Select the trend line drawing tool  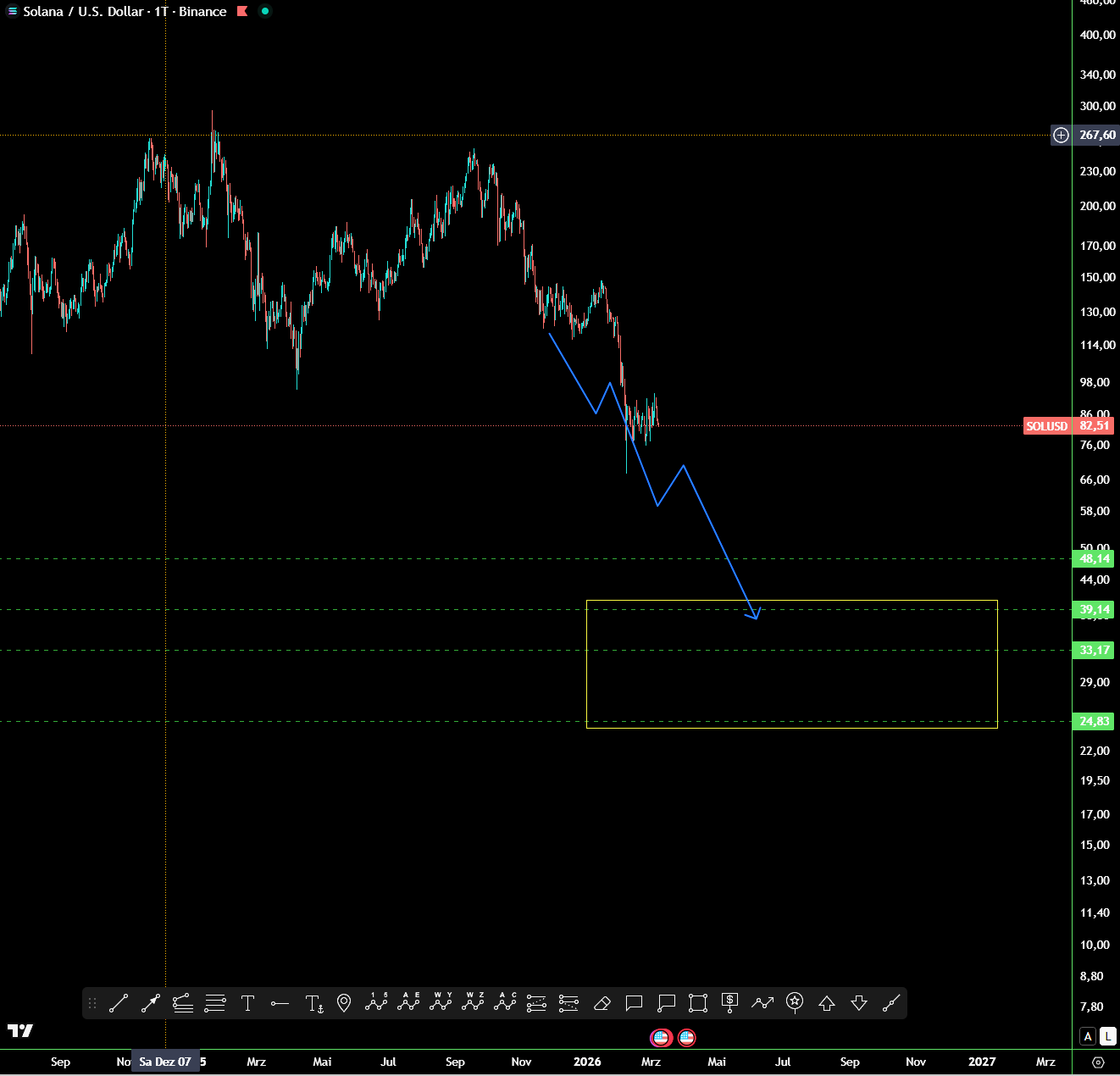[x=119, y=1003]
